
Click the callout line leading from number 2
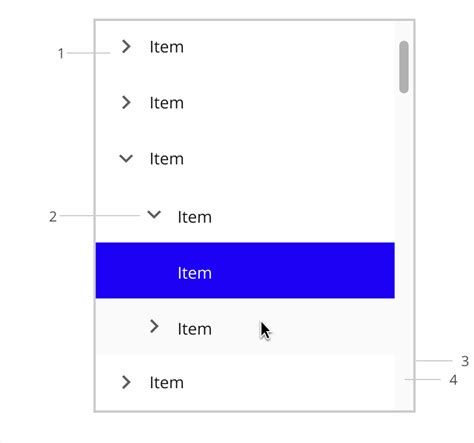[100, 216]
